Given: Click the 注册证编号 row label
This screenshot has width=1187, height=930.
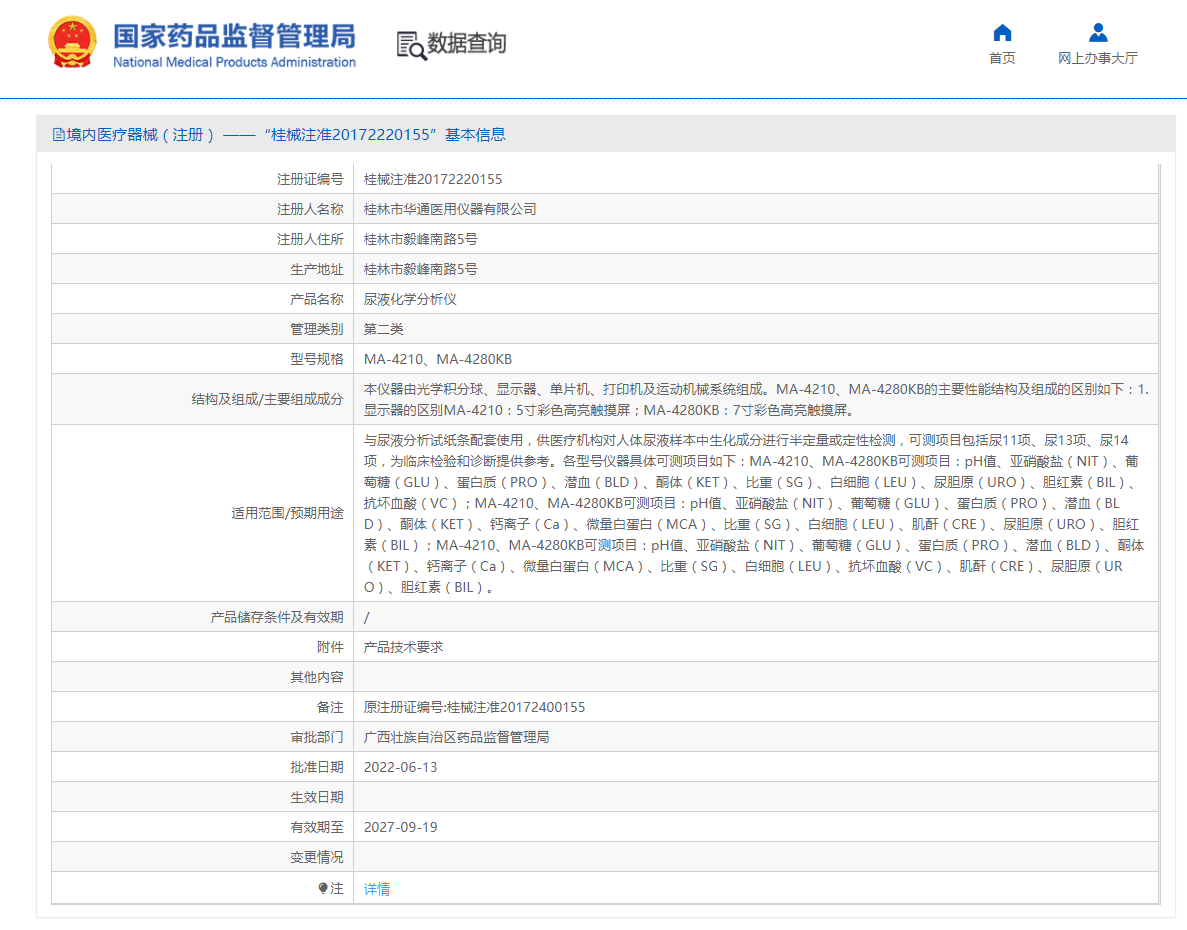Looking at the screenshot, I should [310, 179].
